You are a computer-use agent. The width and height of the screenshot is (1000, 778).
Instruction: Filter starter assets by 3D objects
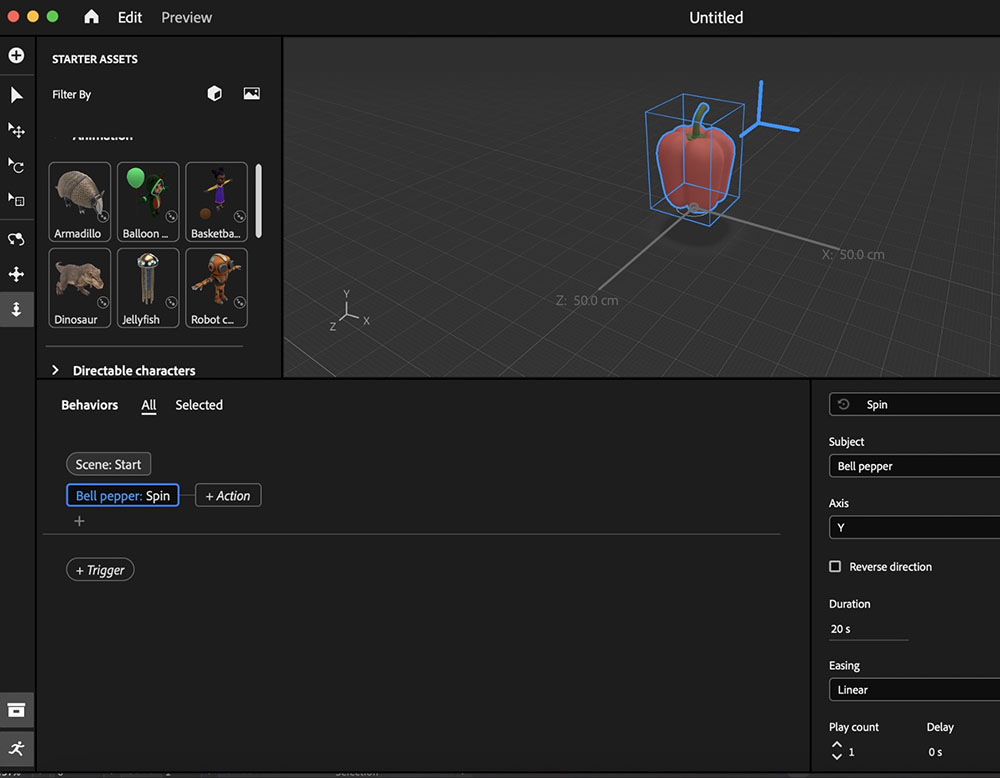coord(214,93)
